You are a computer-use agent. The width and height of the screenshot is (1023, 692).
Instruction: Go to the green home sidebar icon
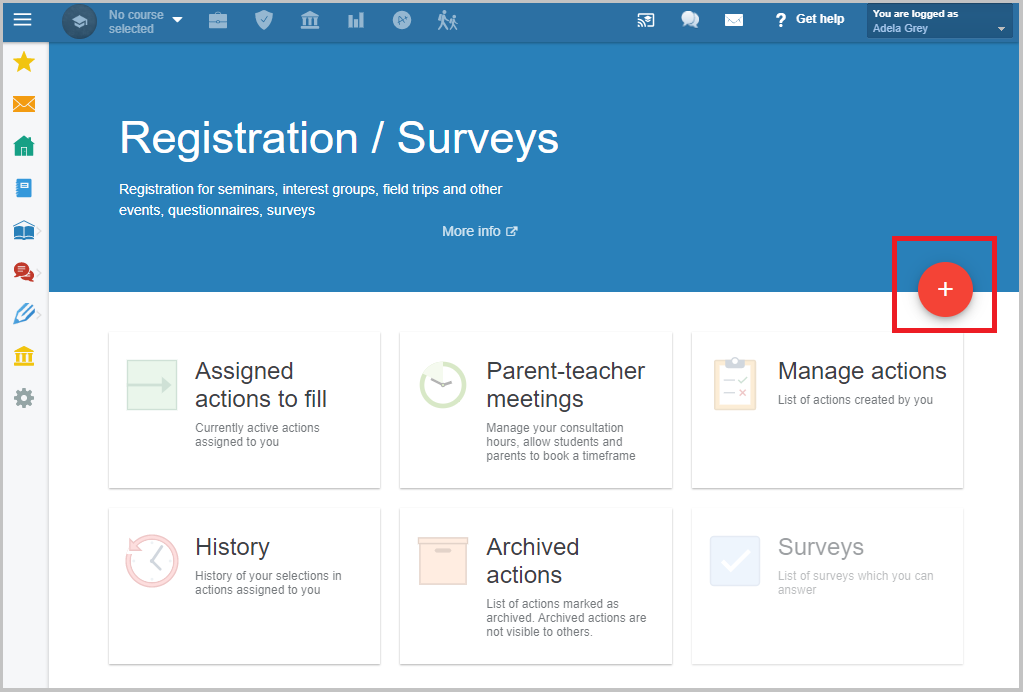24,146
